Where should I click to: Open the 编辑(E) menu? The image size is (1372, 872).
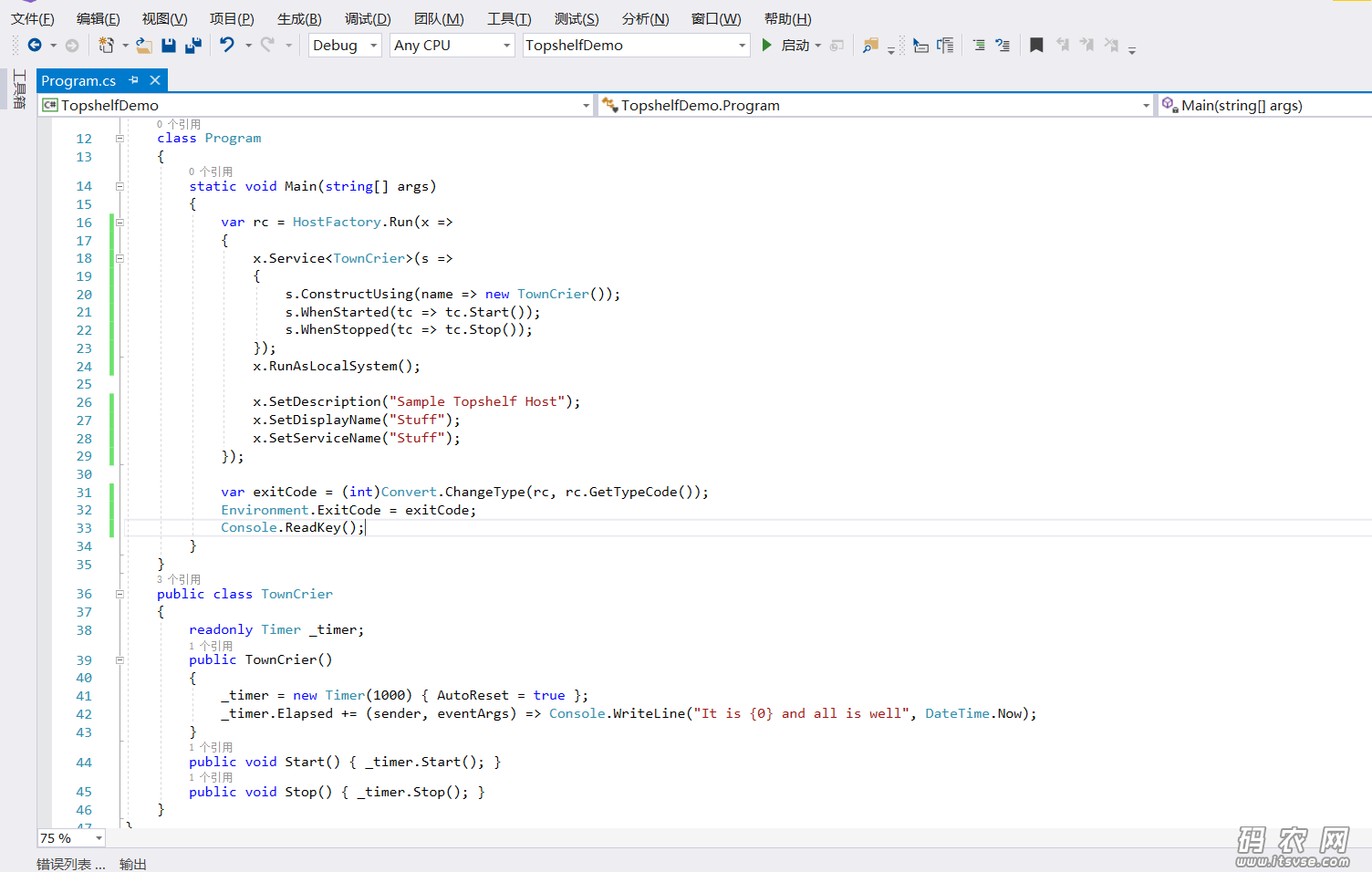(98, 18)
